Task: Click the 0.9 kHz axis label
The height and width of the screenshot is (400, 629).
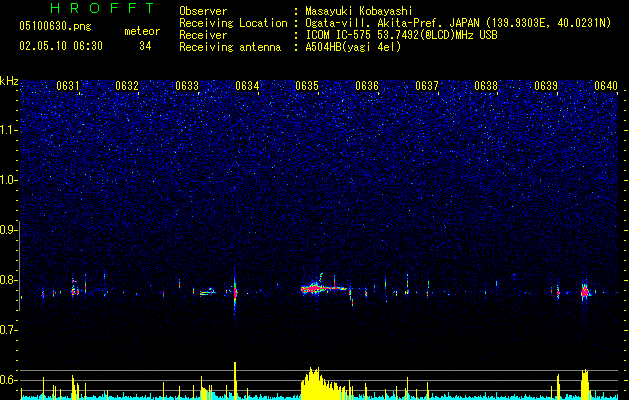Action: tap(9, 230)
